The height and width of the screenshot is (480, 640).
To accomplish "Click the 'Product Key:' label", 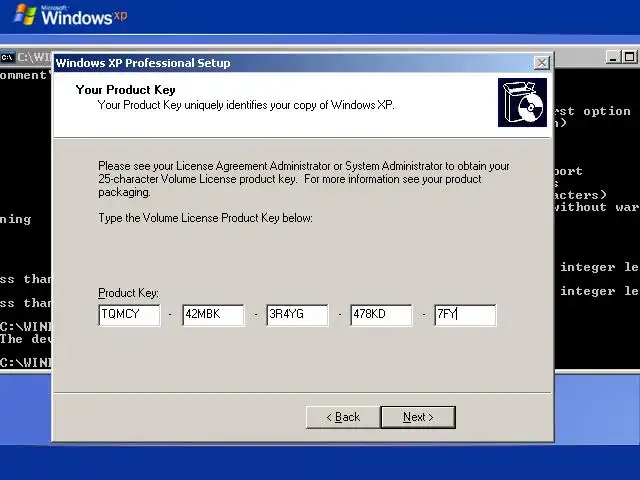I will pos(128,293).
